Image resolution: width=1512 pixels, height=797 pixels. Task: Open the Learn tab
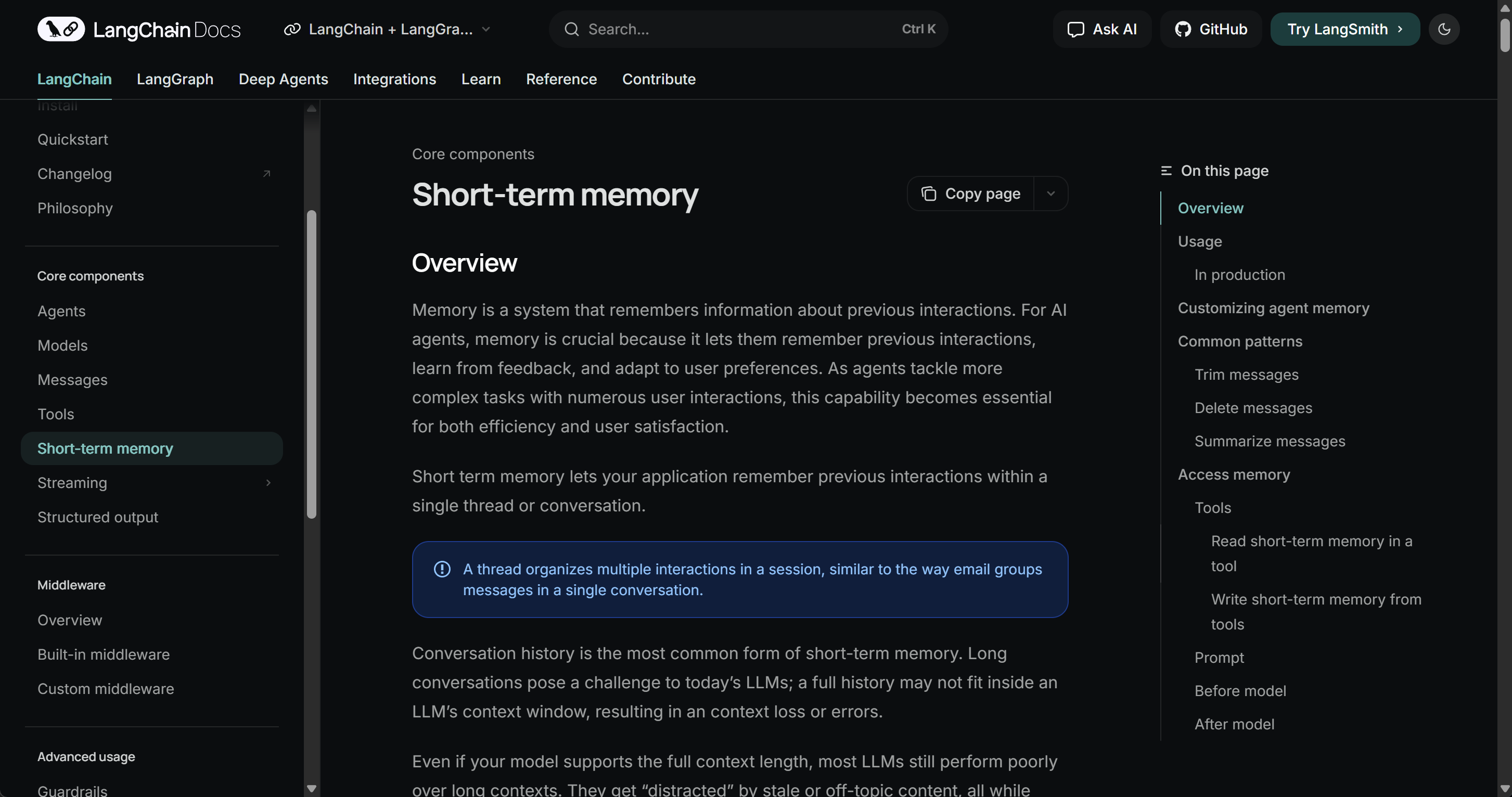pos(481,79)
